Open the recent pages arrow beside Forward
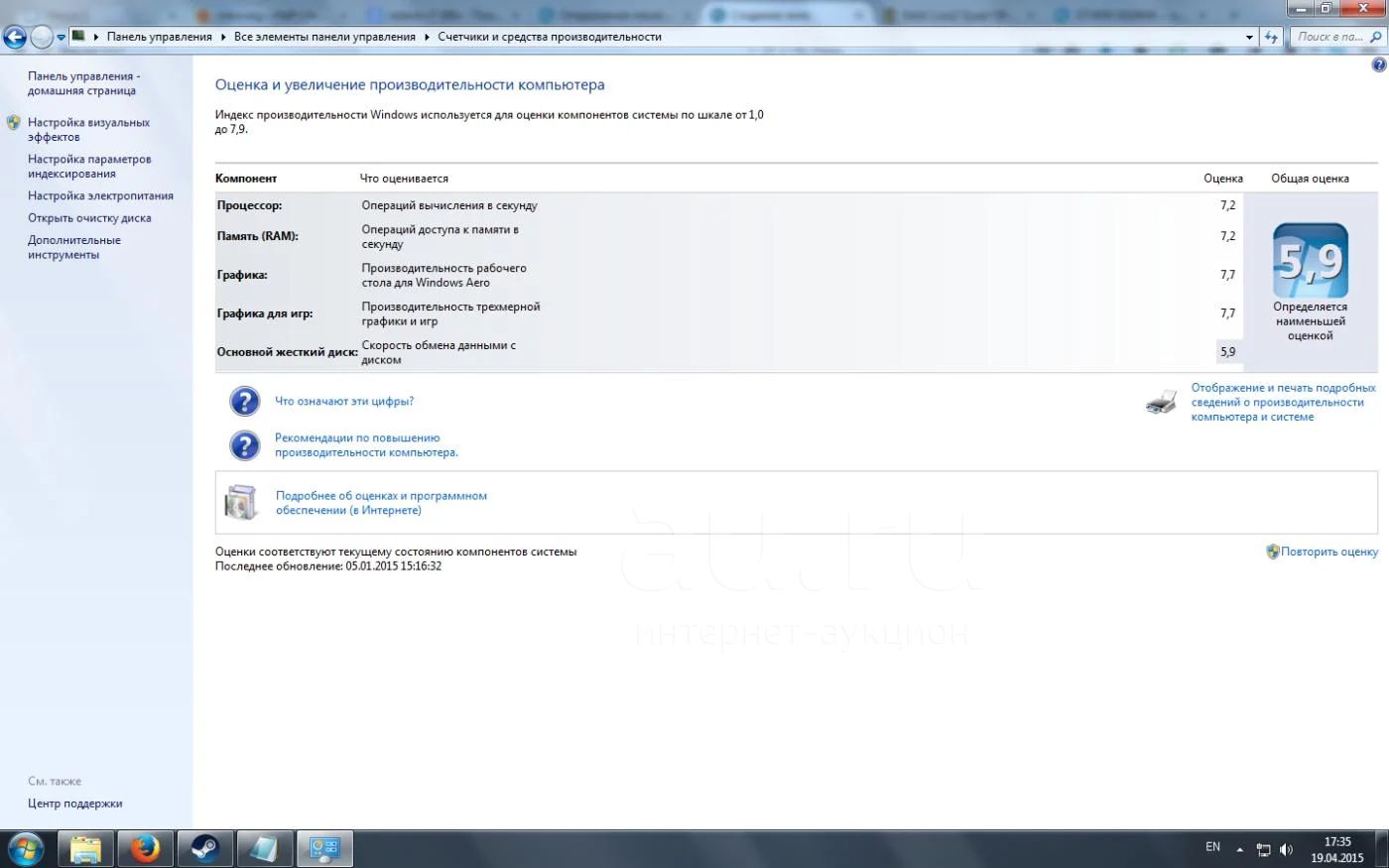 [61, 38]
